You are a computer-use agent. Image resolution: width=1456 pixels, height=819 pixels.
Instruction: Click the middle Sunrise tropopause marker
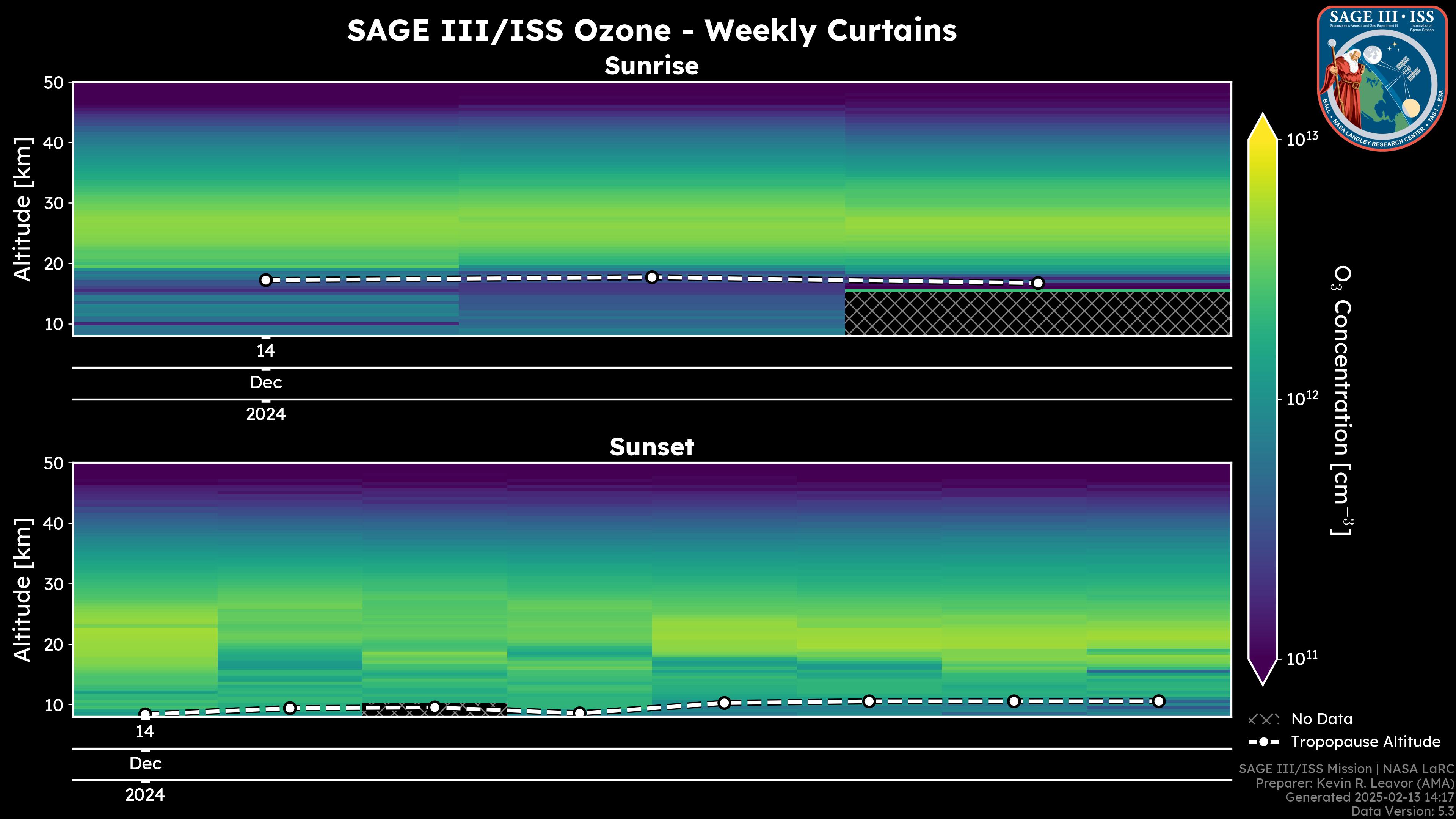point(652,277)
